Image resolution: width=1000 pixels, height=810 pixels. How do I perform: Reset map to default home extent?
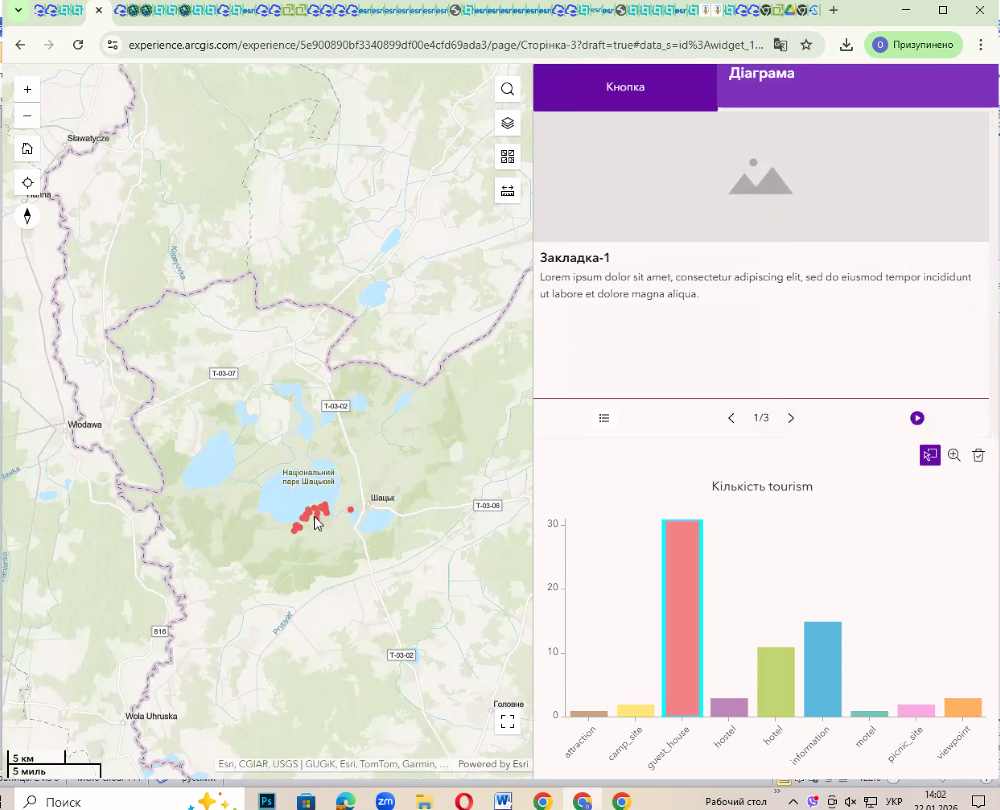tap(27, 149)
